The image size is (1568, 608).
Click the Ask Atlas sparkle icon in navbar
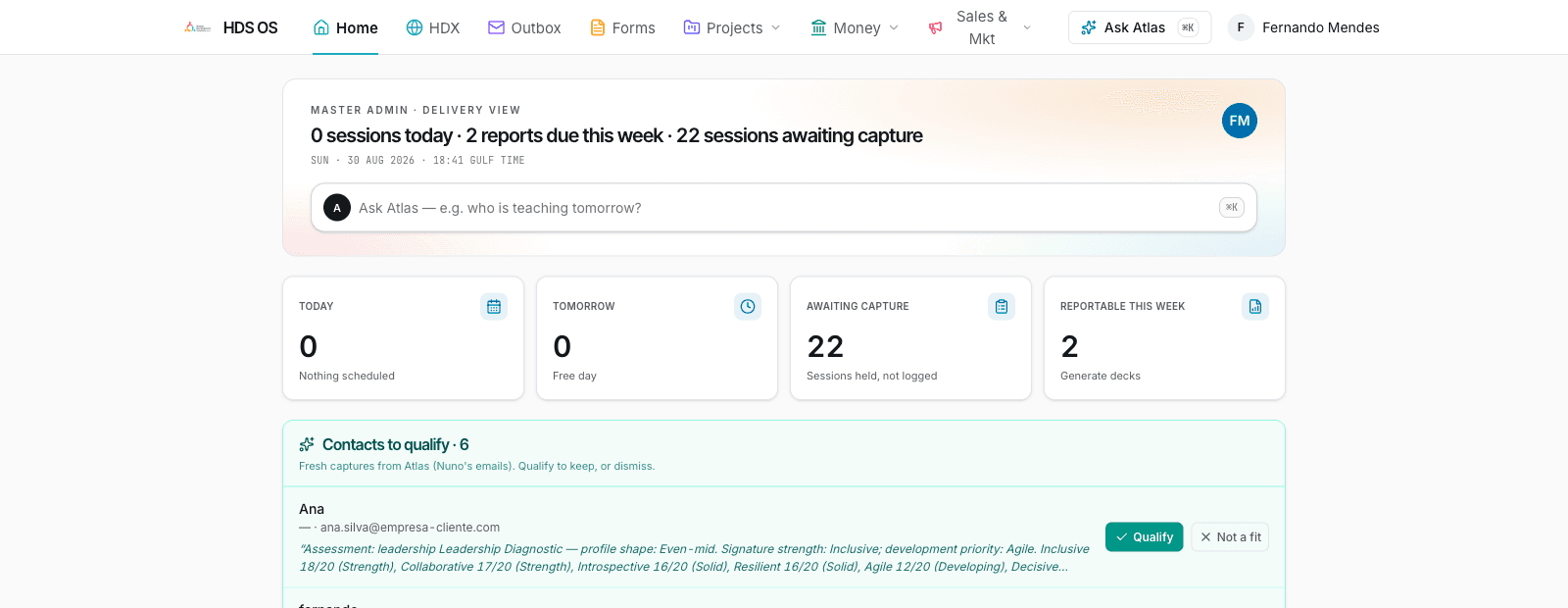click(x=1089, y=27)
